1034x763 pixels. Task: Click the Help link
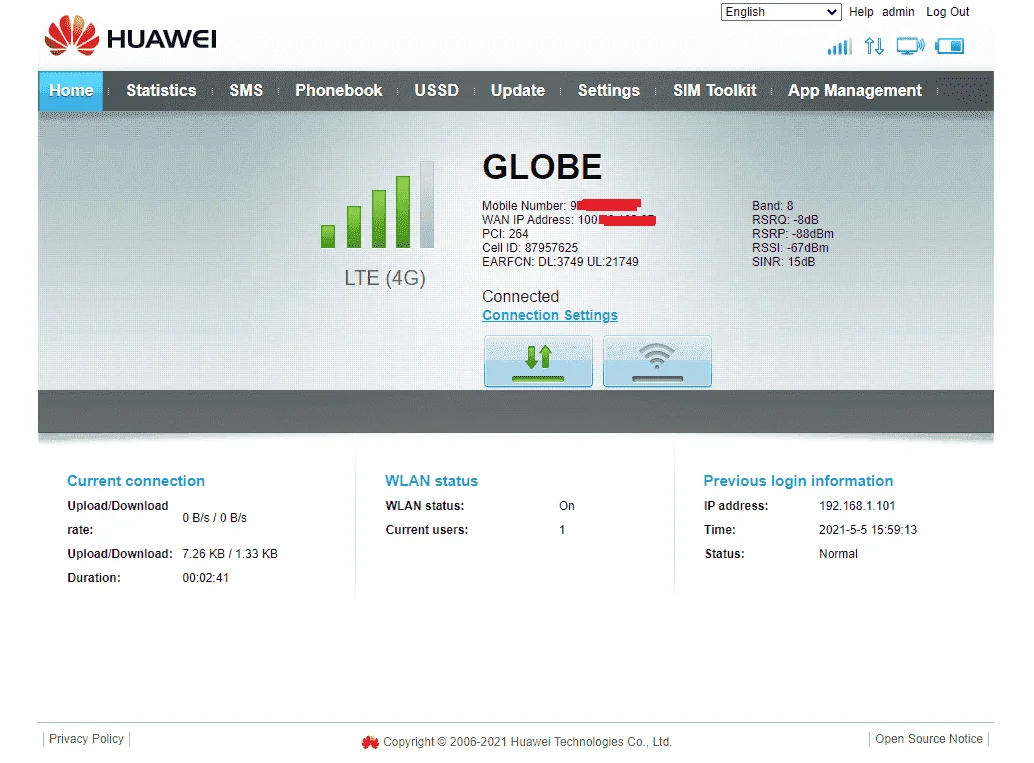(861, 12)
